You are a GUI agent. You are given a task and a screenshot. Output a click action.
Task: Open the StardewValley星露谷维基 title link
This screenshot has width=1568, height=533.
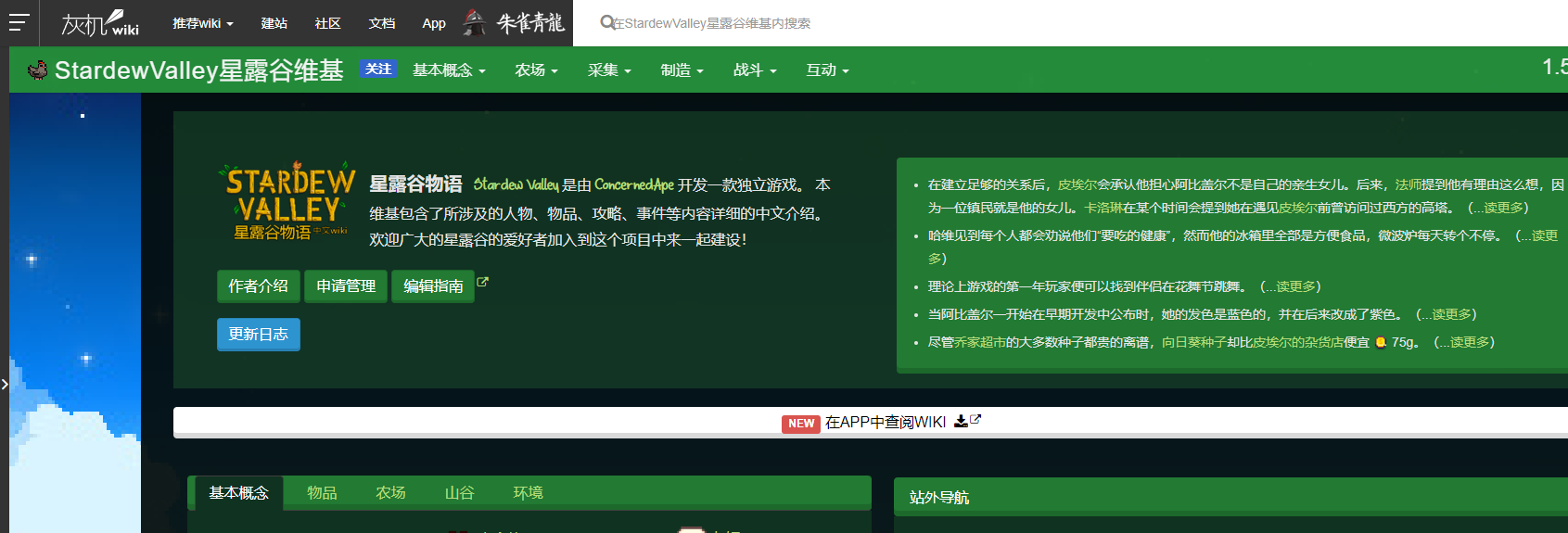click(x=199, y=70)
